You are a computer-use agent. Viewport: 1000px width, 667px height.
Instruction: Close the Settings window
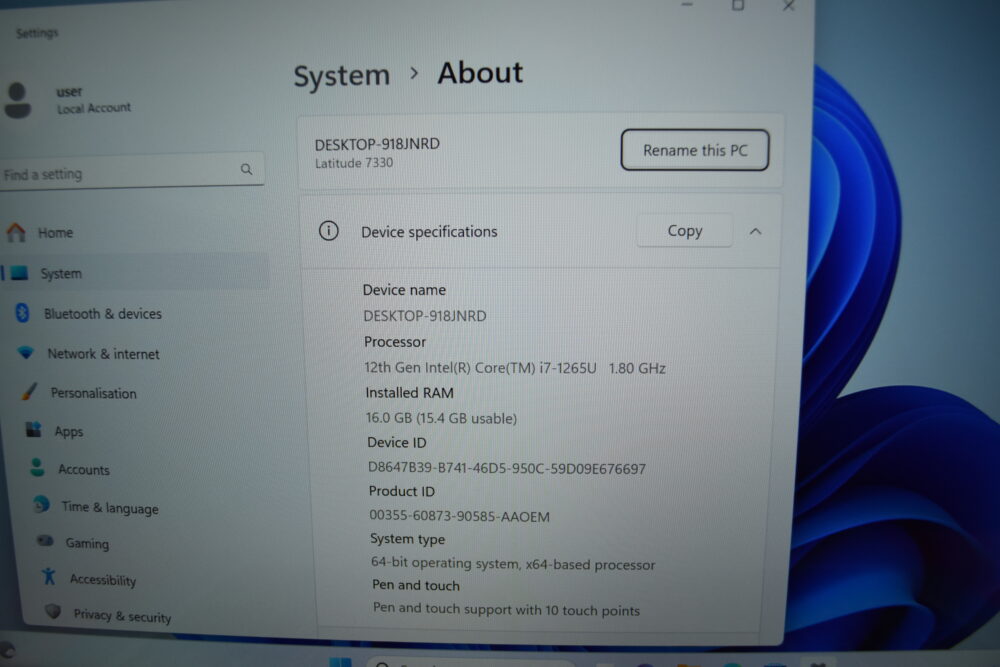(x=789, y=5)
